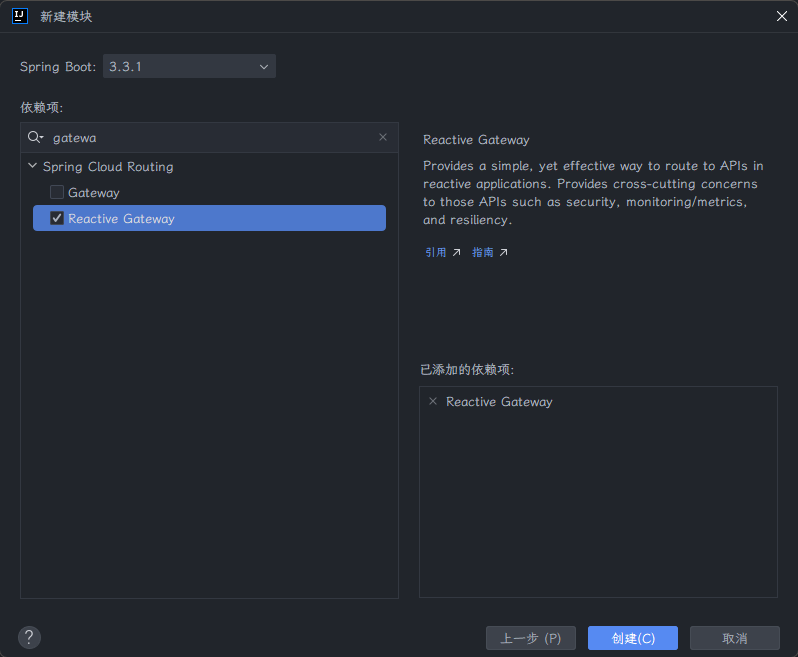Click the IntelliJ IDEA logo icon
The image size is (798, 657).
click(19, 16)
